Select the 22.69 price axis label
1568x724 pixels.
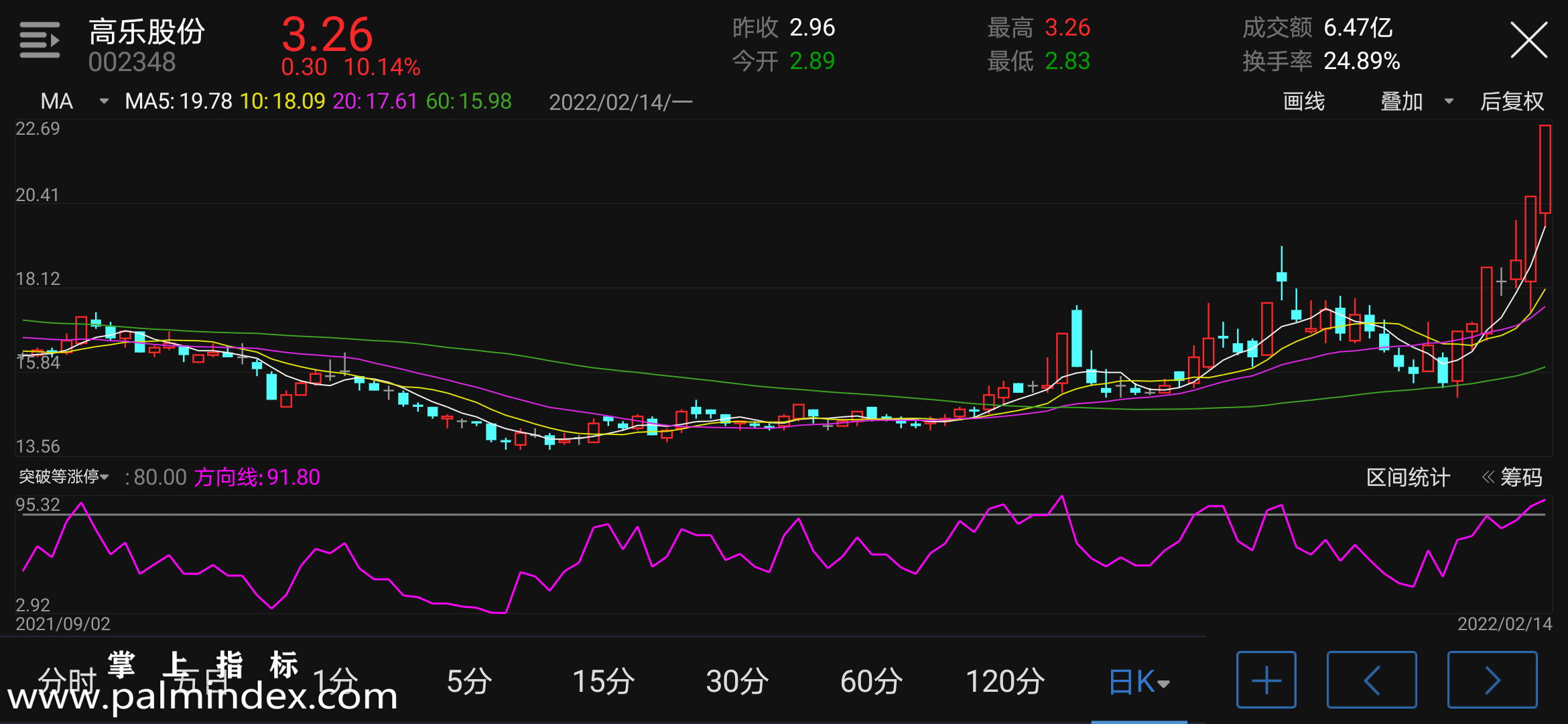pyautogui.click(x=38, y=129)
